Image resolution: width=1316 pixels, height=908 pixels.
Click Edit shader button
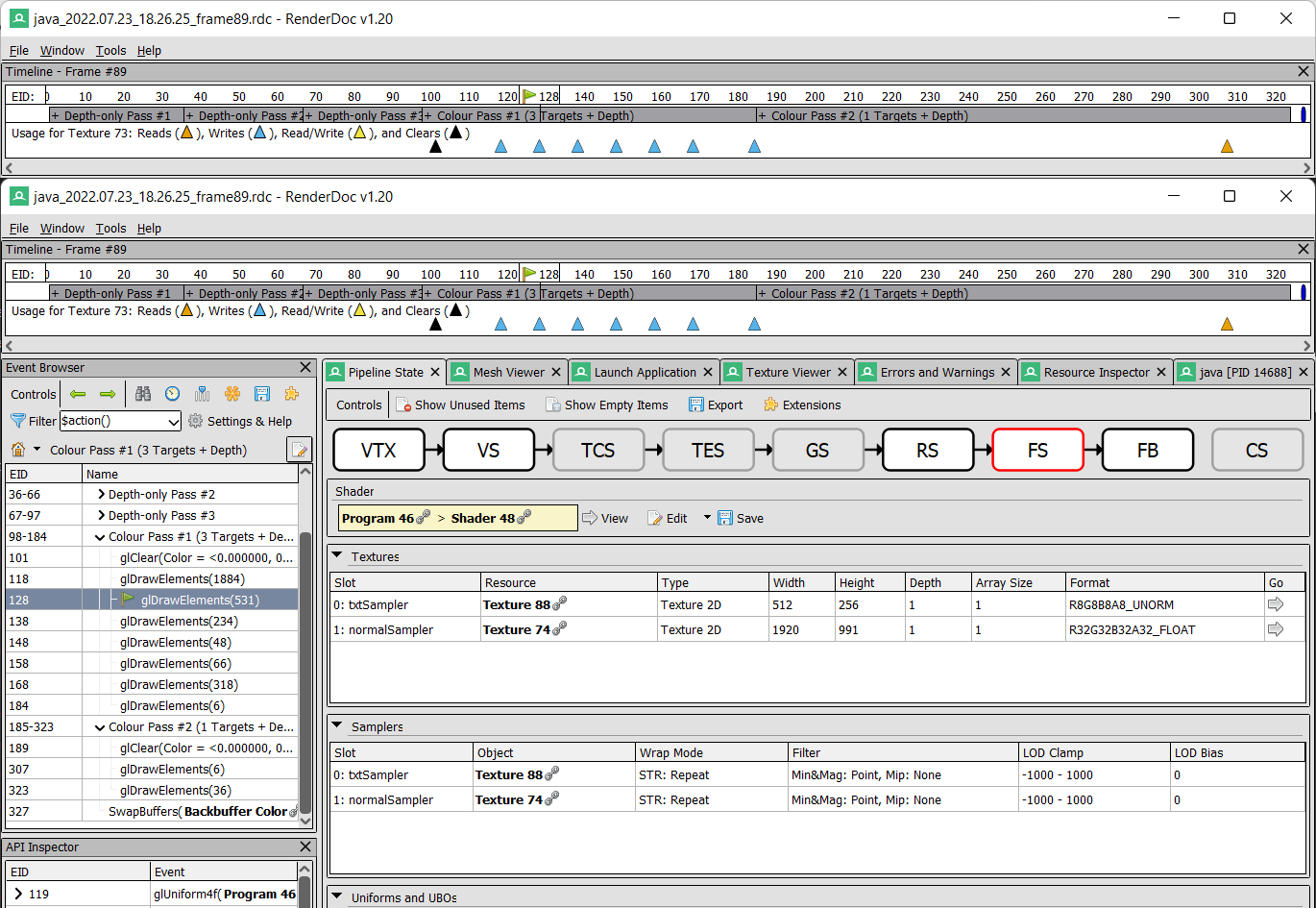pos(668,518)
